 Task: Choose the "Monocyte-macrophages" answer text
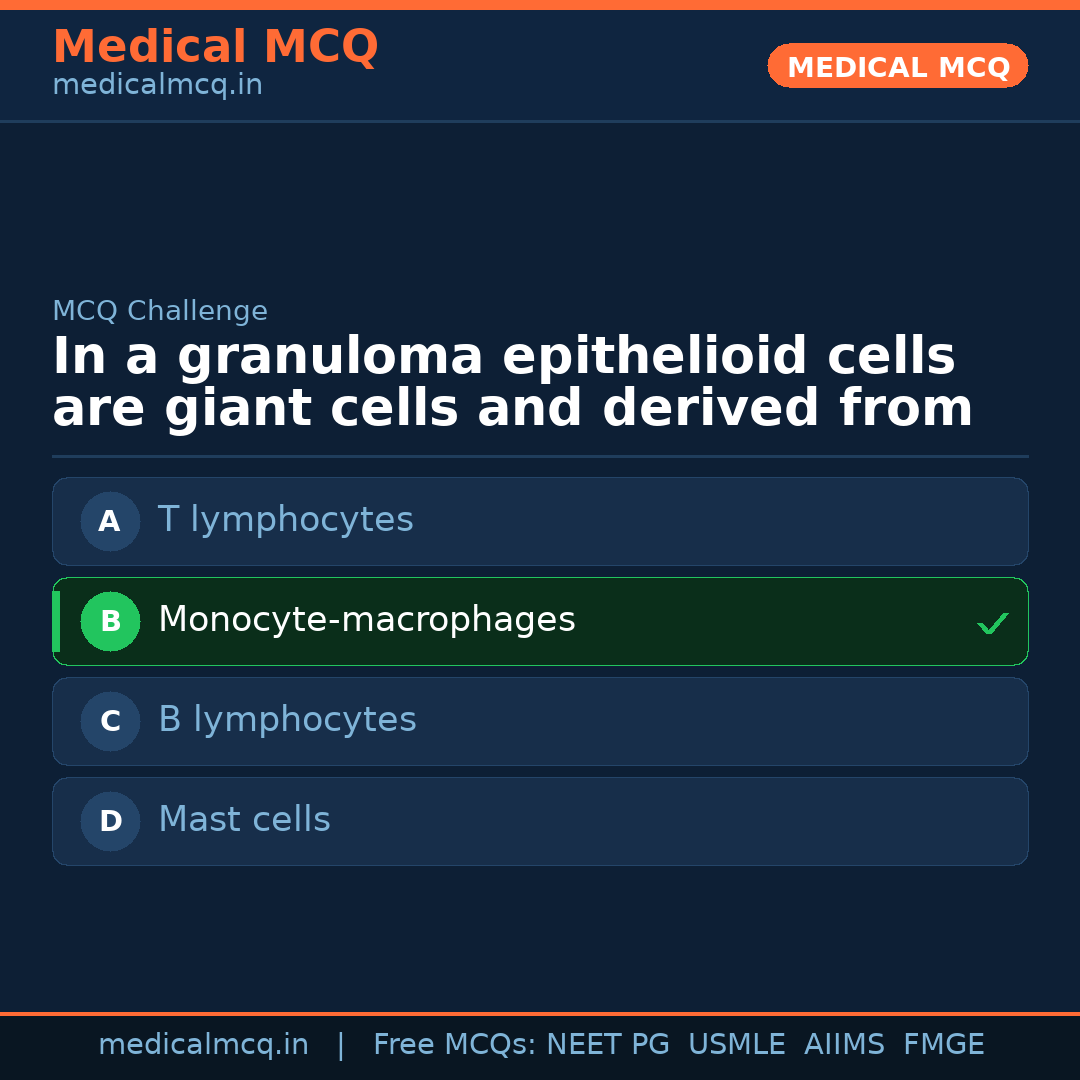click(366, 620)
